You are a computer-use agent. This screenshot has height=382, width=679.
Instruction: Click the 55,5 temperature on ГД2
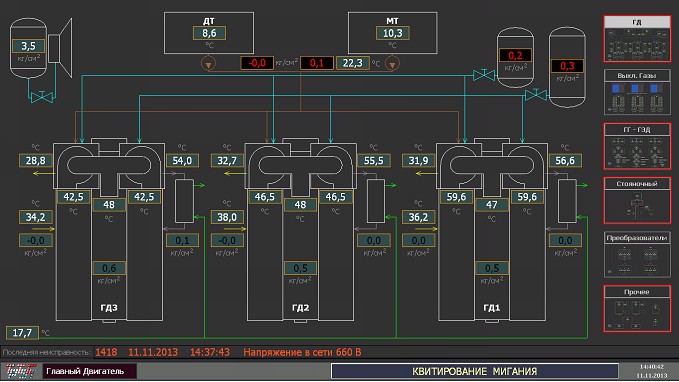click(374, 161)
